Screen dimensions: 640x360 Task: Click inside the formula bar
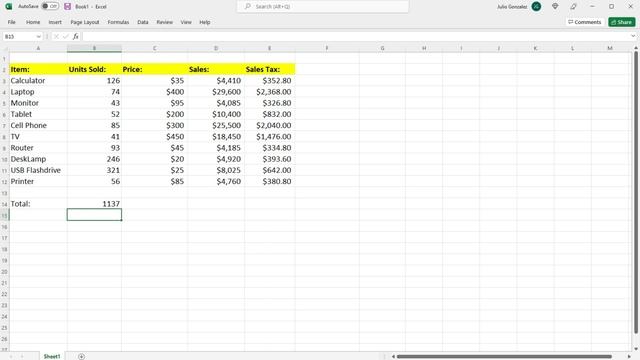(x=355, y=37)
